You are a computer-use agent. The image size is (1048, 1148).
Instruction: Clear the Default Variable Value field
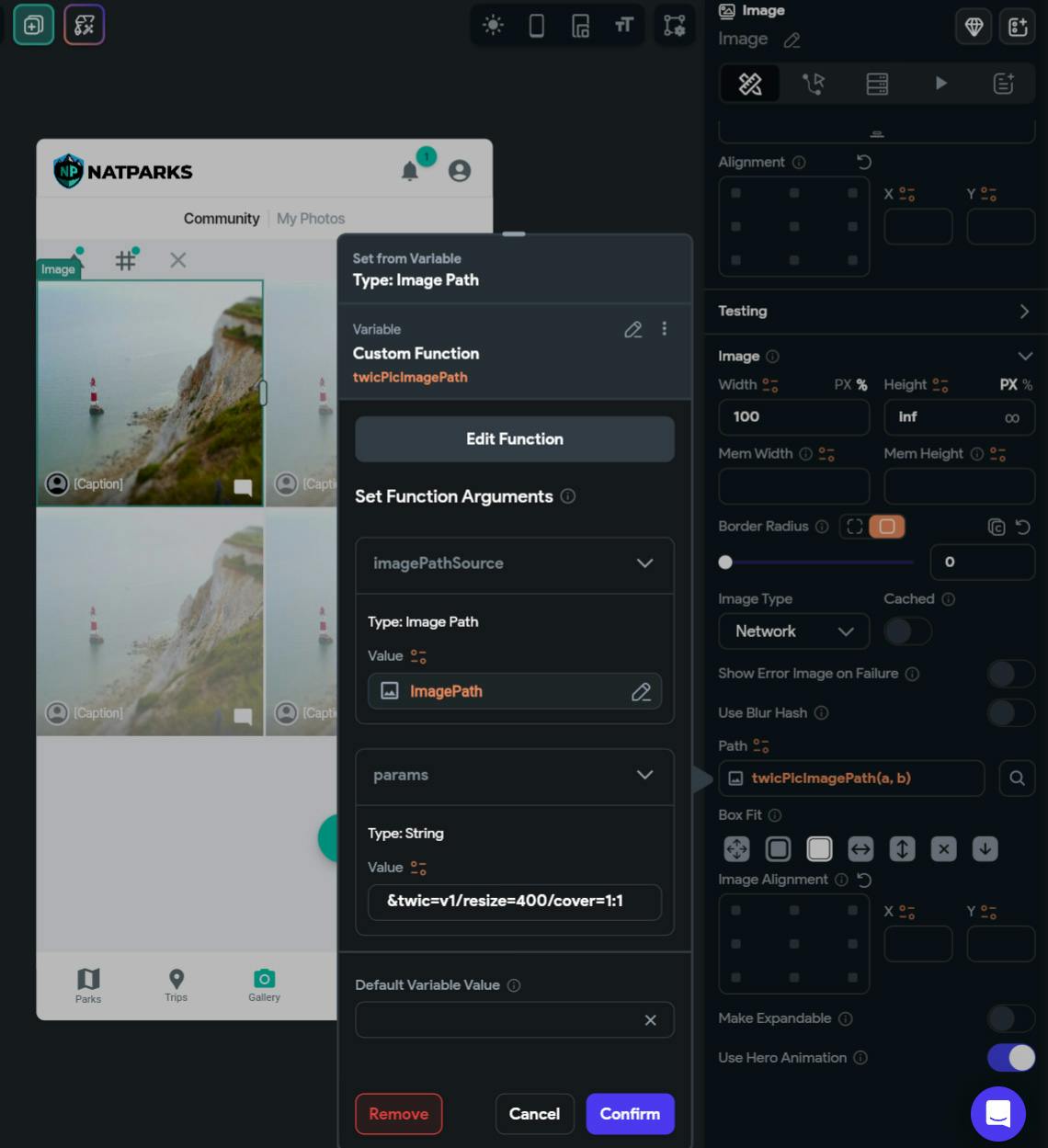pyautogui.click(x=651, y=1020)
